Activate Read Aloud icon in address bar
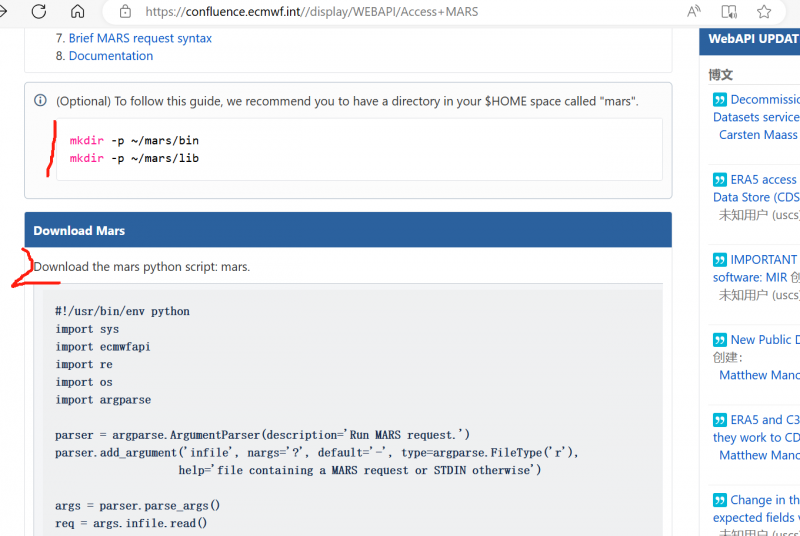The width and height of the screenshot is (800, 536). pos(694,12)
